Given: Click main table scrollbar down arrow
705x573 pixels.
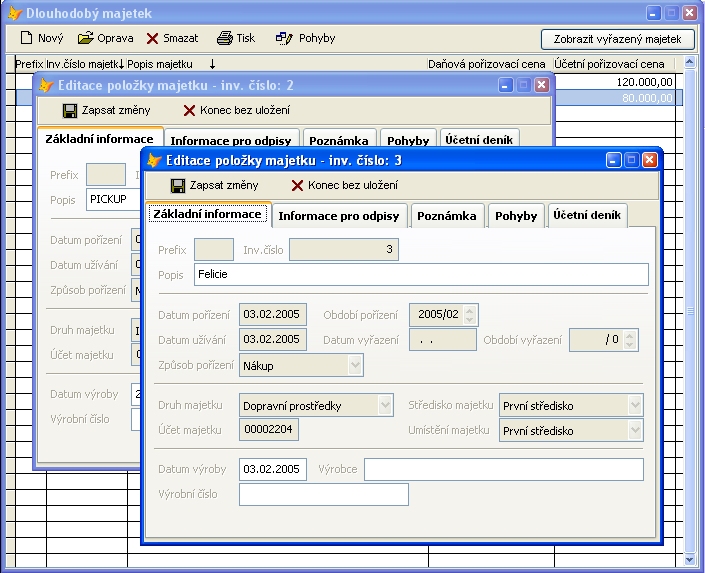Looking at the screenshot, I should 690,560.
